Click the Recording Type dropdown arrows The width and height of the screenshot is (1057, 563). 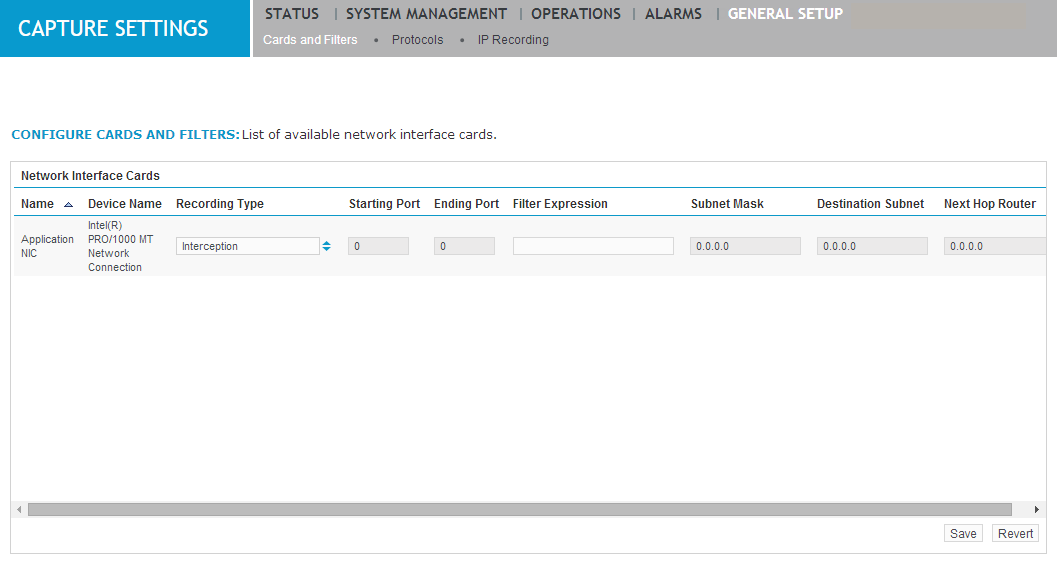[326, 246]
